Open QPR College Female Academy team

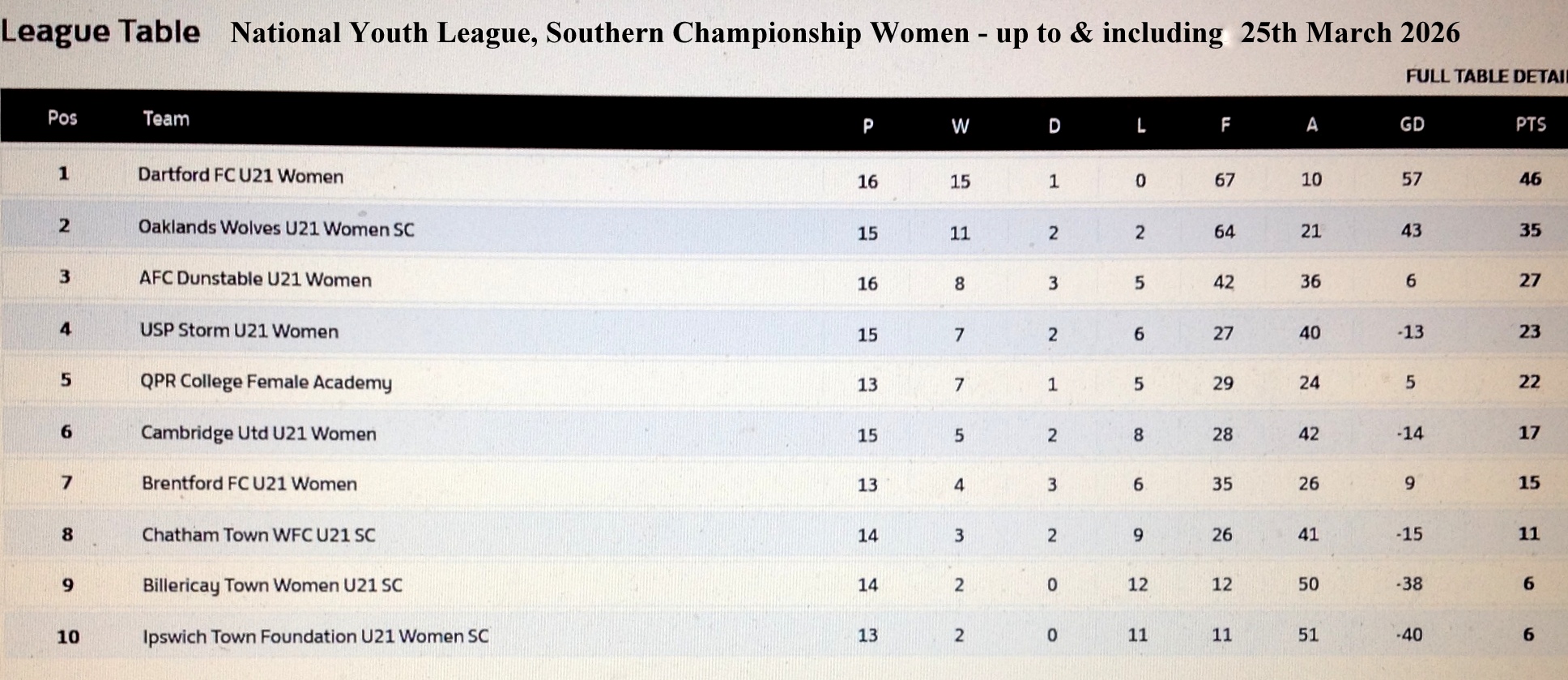click(x=266, y=382)
